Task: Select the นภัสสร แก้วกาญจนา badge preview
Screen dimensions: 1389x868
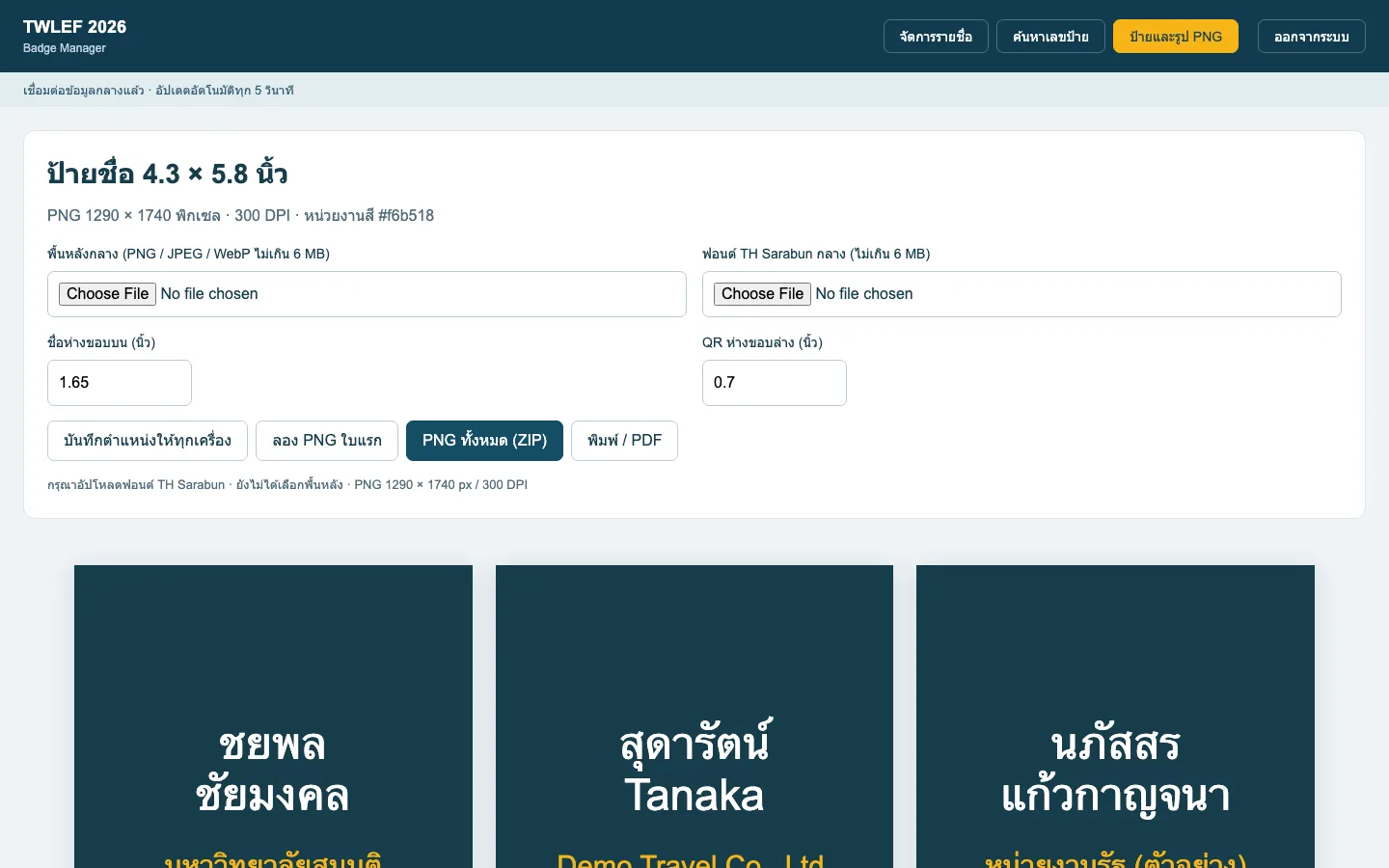Action: point(1115,717)
